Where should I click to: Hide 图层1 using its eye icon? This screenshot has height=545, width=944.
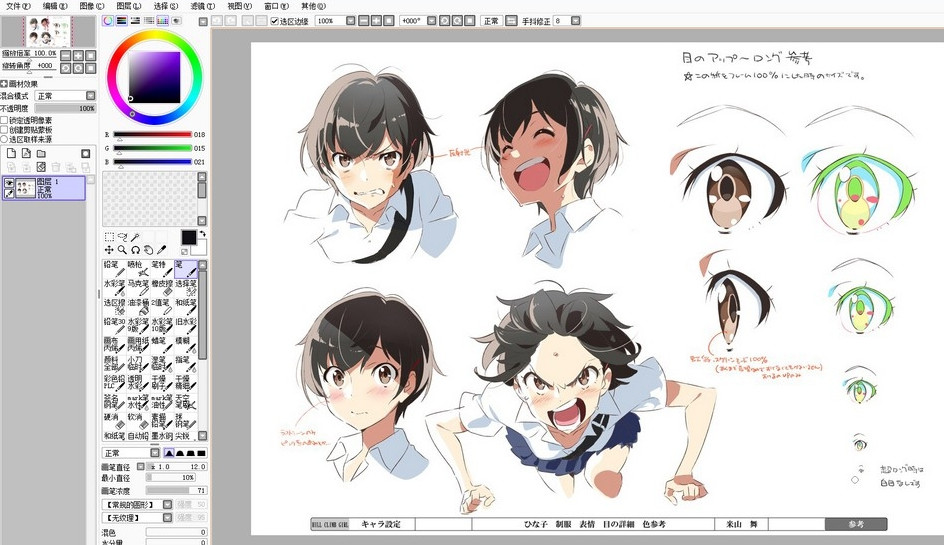(9, 183)
